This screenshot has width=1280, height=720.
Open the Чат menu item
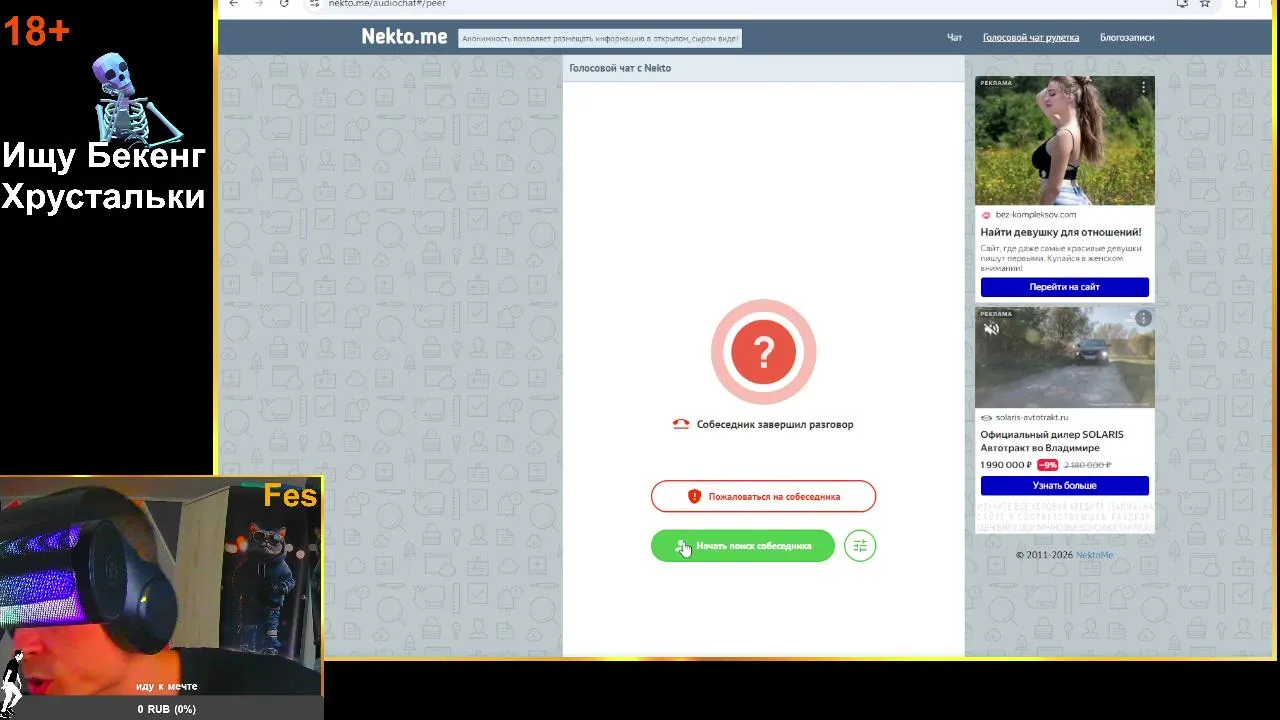(x=954, y=38)
